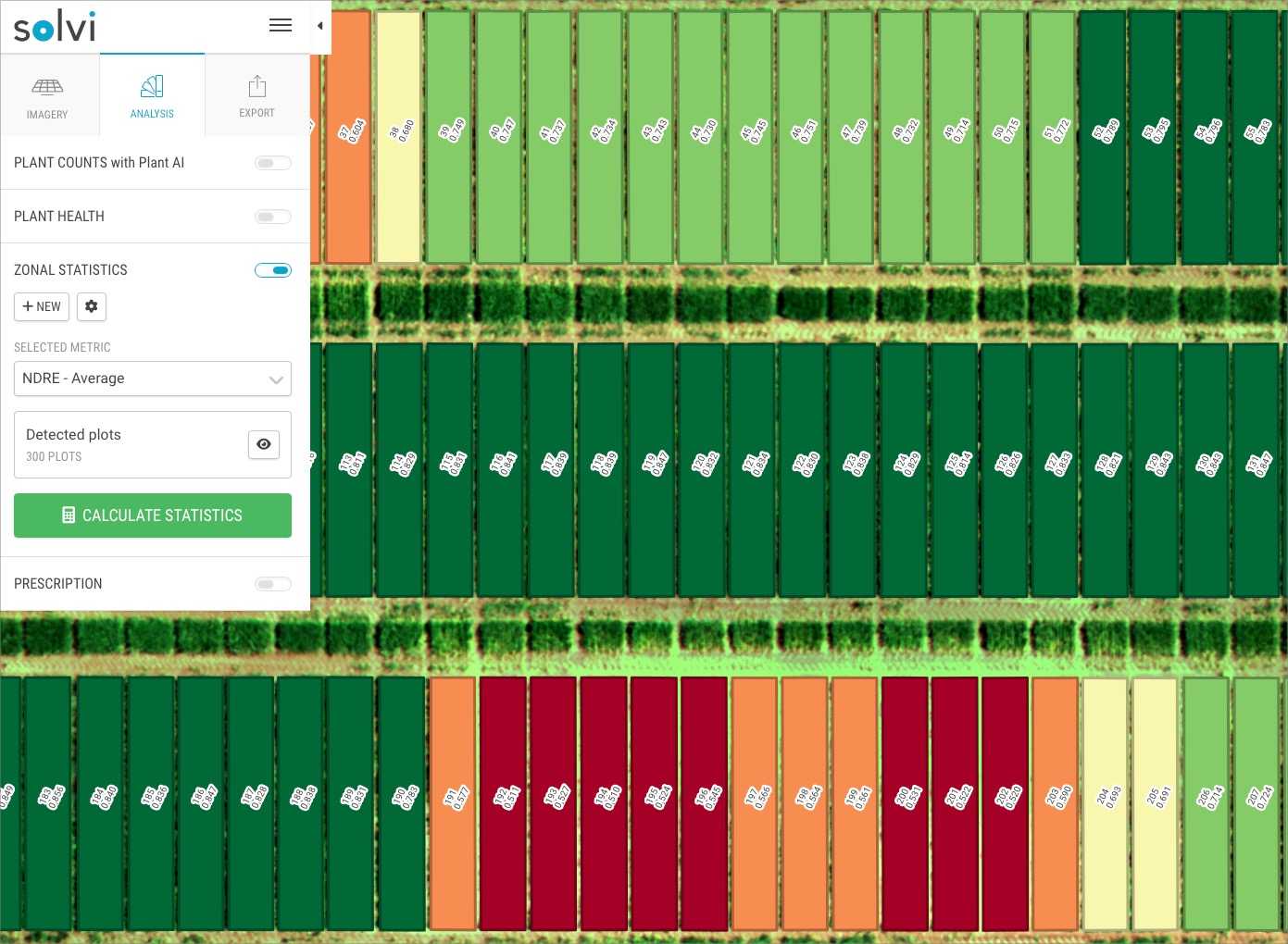Open zonal statistics gear settings
The height and width of the screenshot is (944, 1288).
coord(92,306)
